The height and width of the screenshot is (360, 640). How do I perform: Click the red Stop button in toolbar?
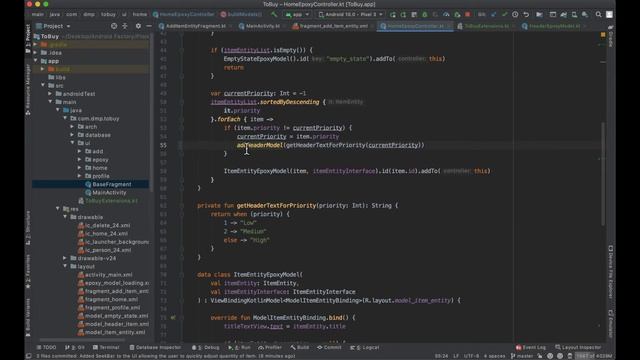(468, 14)
